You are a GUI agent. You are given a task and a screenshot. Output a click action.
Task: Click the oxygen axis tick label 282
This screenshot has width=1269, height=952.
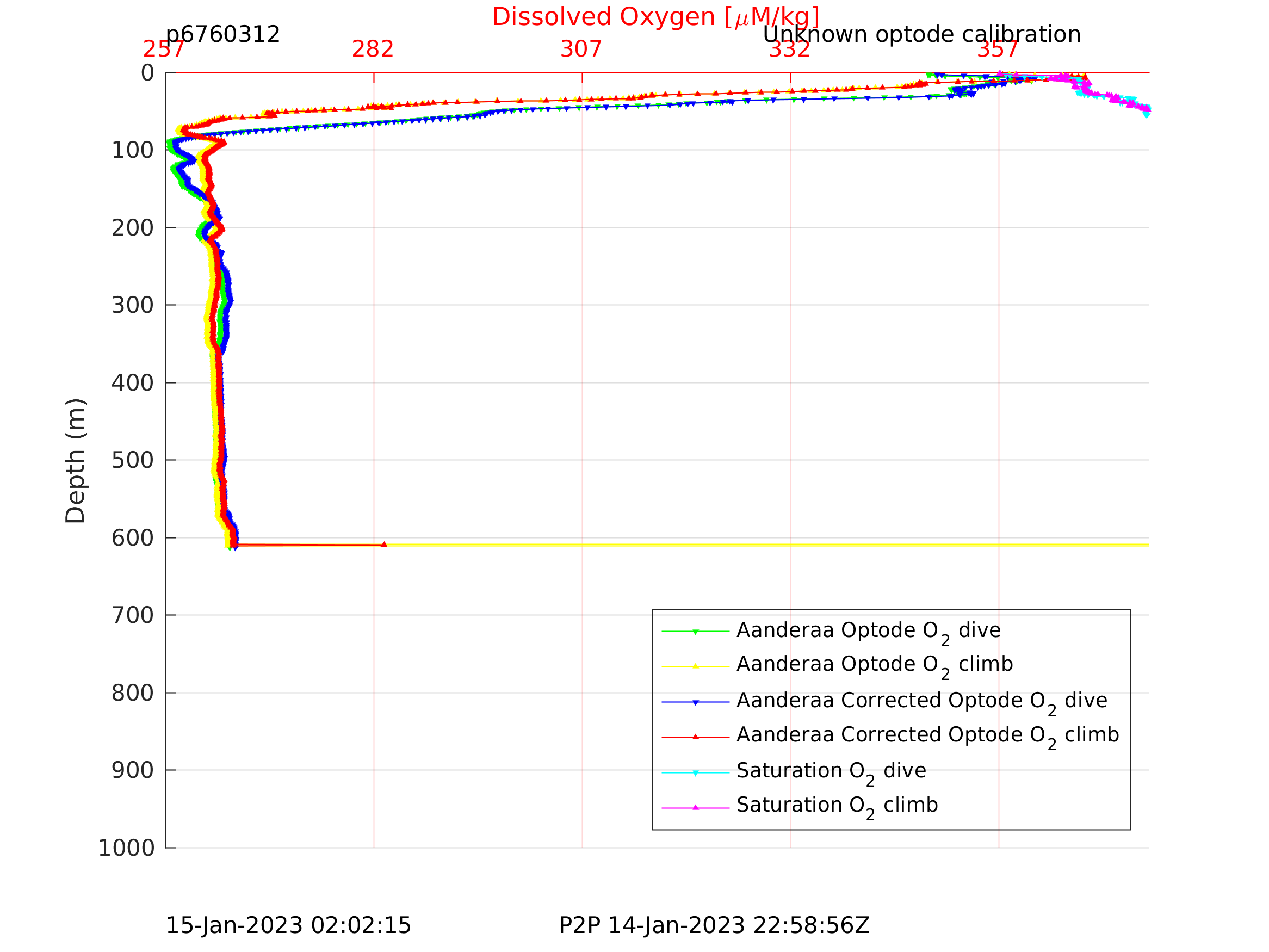[373, 50]
